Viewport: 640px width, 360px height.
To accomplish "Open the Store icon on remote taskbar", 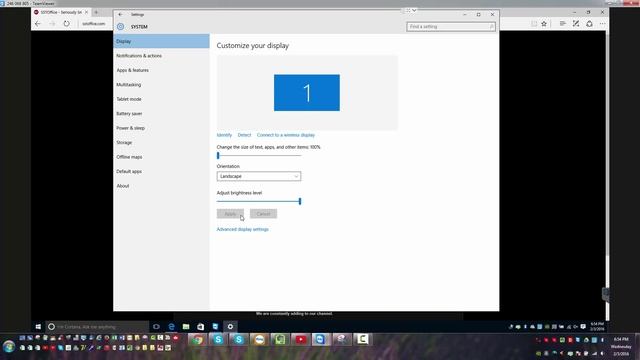I will tap(200, 327).
